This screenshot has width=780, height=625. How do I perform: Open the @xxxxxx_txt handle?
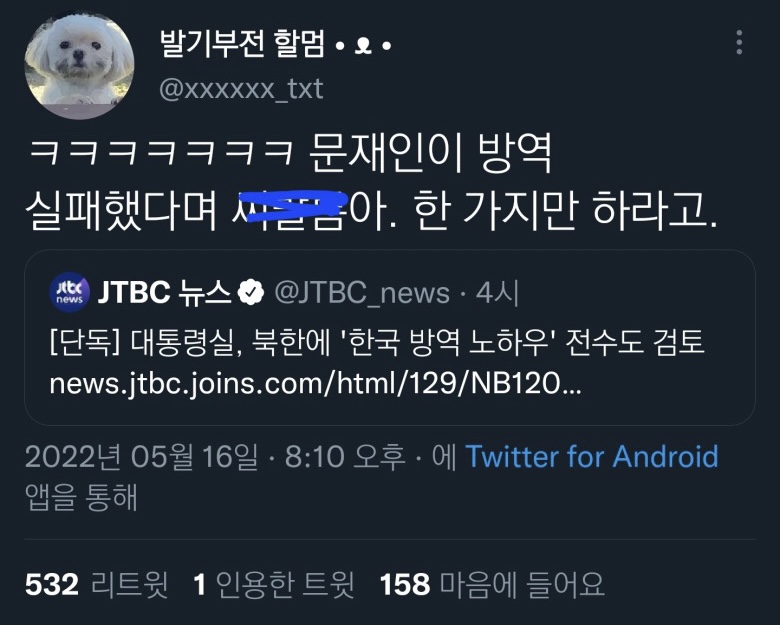click(x=241, y=89)
